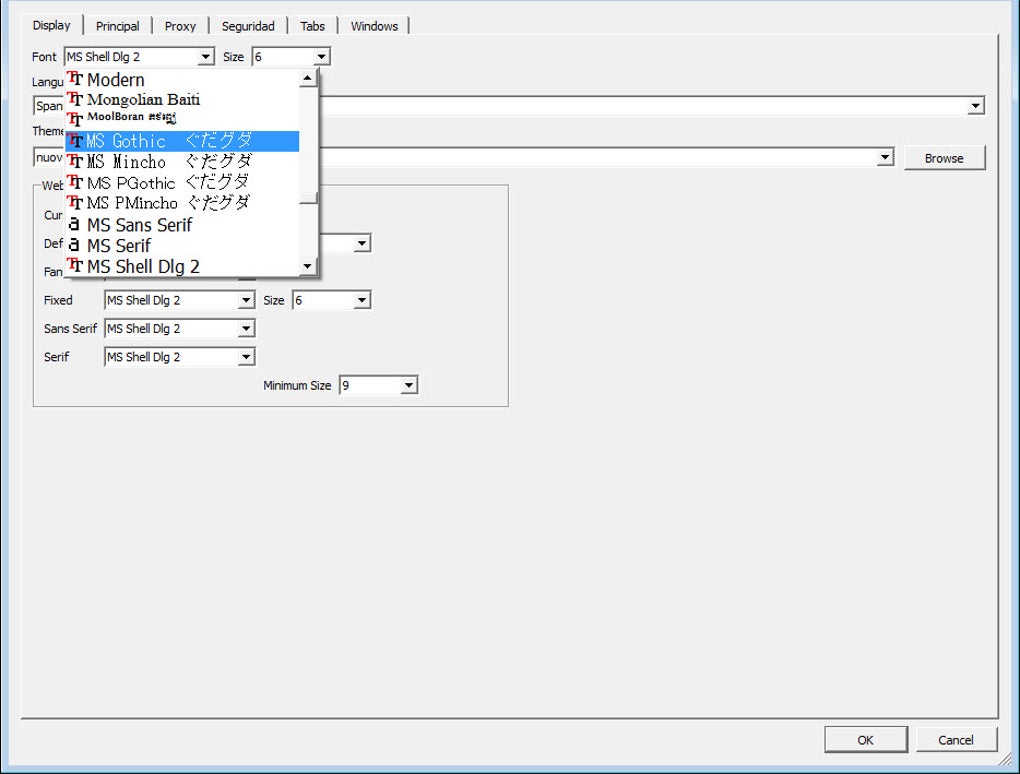1020x774 pixels.
Task: Choose MS Shell Dlg 2 in list
Action: (182, 266)
